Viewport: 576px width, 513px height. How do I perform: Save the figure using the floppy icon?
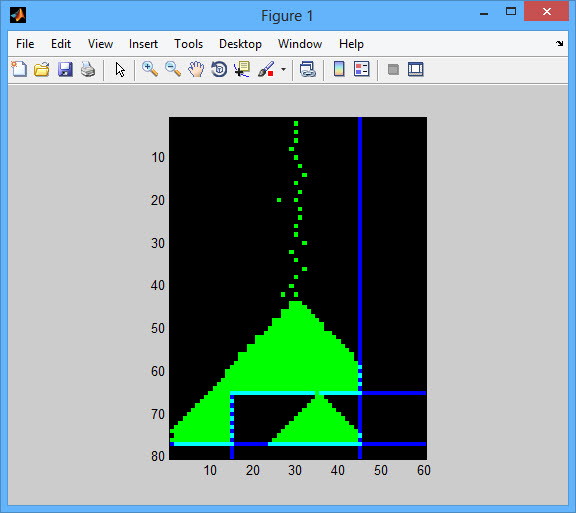tap(65, 69)
